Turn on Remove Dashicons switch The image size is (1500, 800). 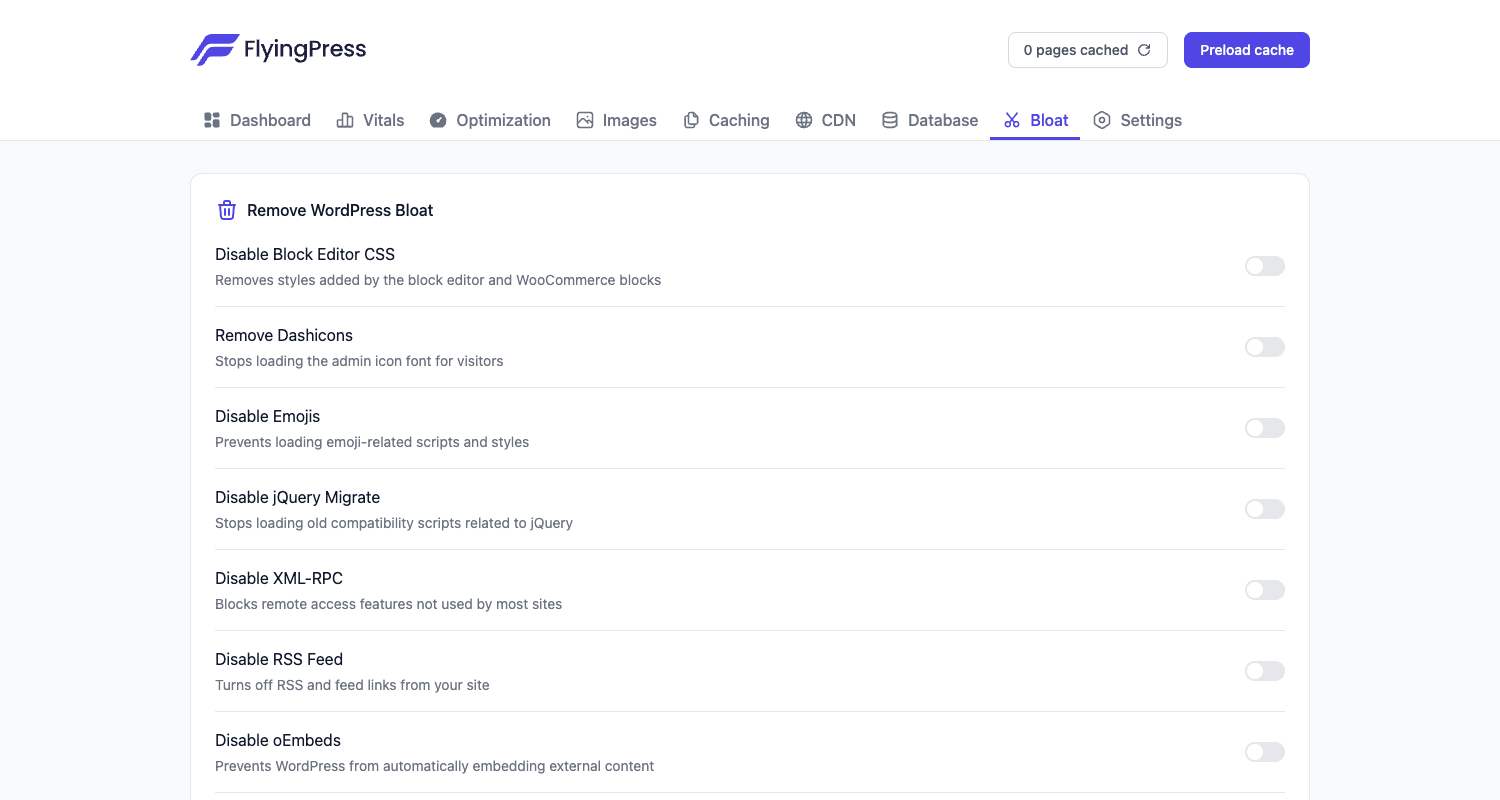1264,347
